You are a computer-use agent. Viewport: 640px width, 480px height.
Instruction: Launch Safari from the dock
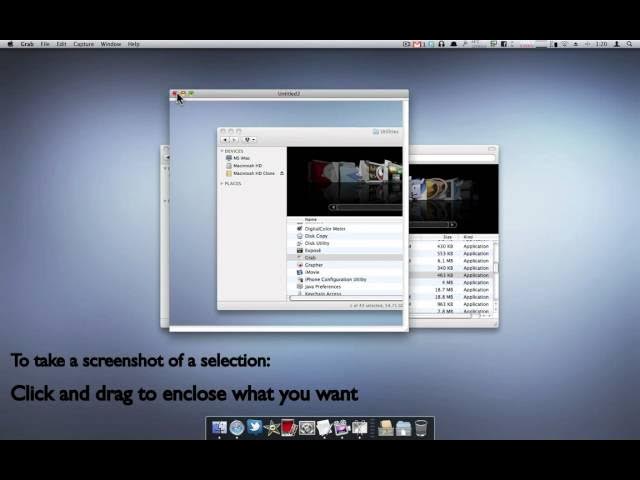[237, 428]
